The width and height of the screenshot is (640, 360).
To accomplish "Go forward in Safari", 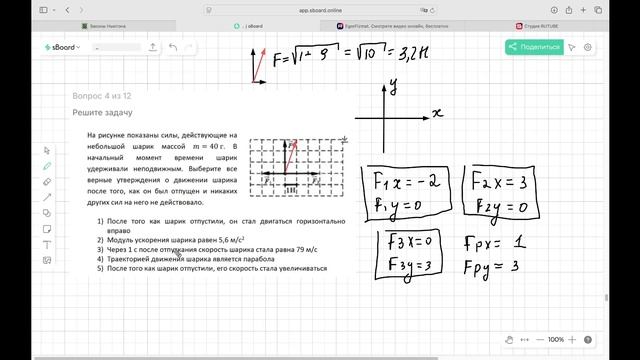I will [81, 10].
